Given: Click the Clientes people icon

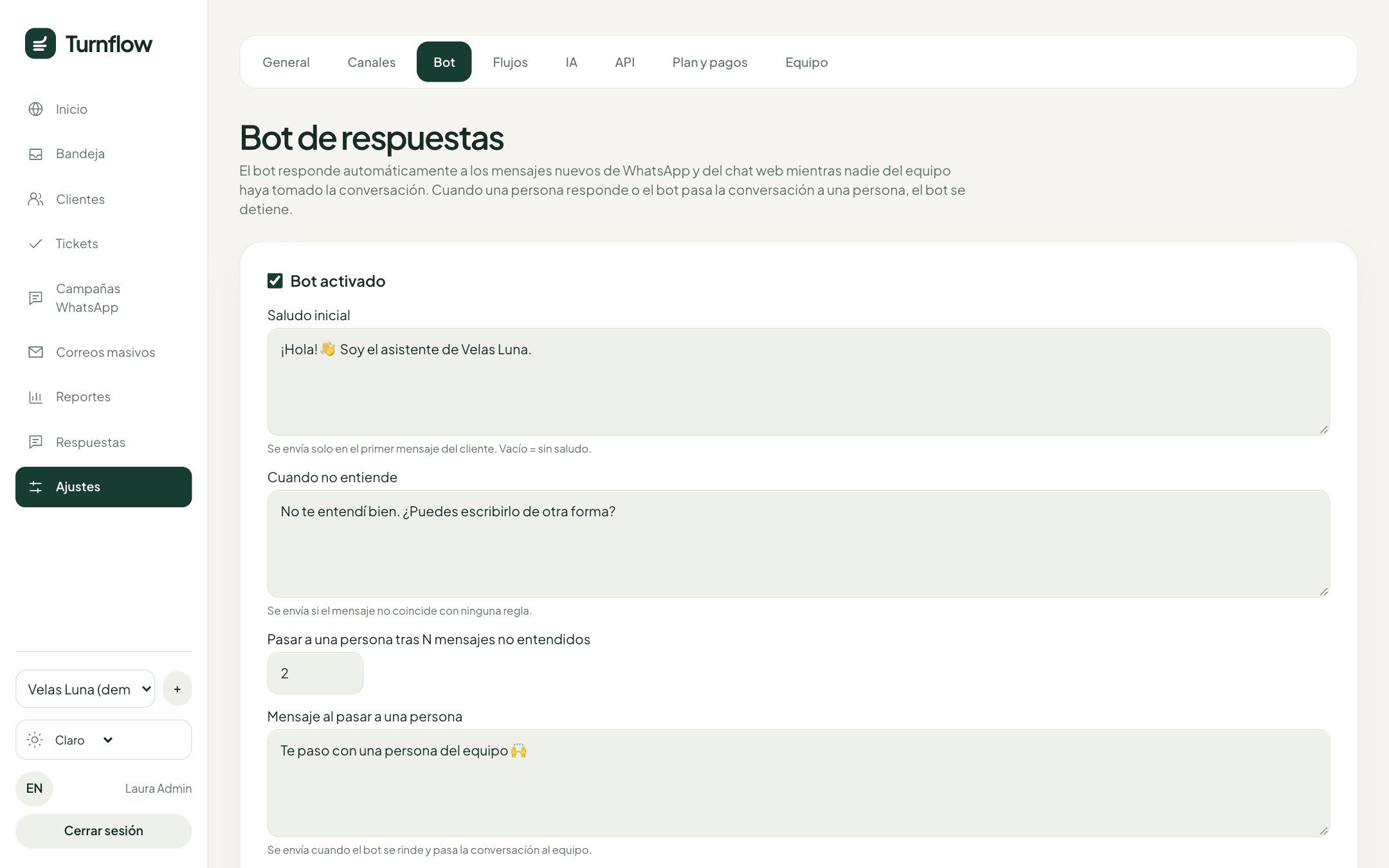Looking at the screenshot, I should click(x=36, y=199).
